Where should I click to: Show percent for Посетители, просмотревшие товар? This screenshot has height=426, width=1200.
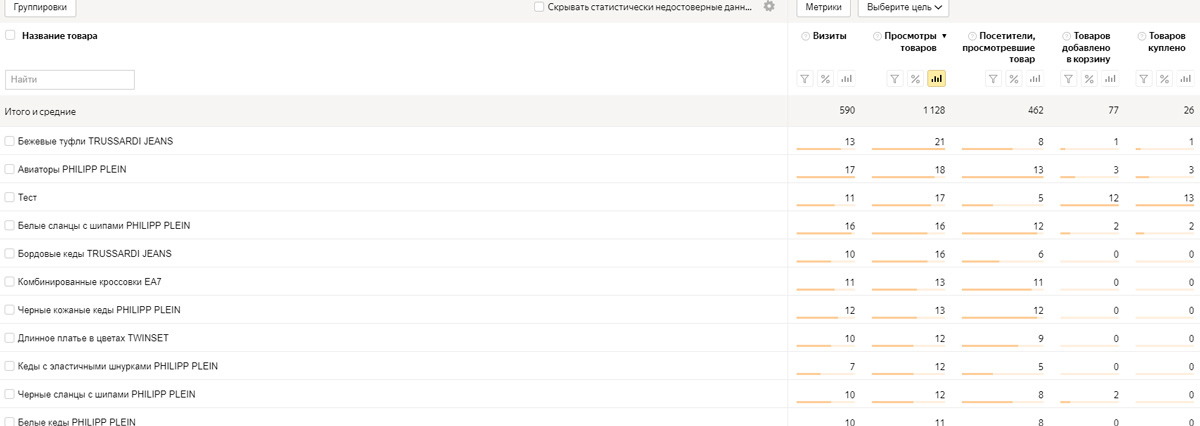click(1013, 79)
